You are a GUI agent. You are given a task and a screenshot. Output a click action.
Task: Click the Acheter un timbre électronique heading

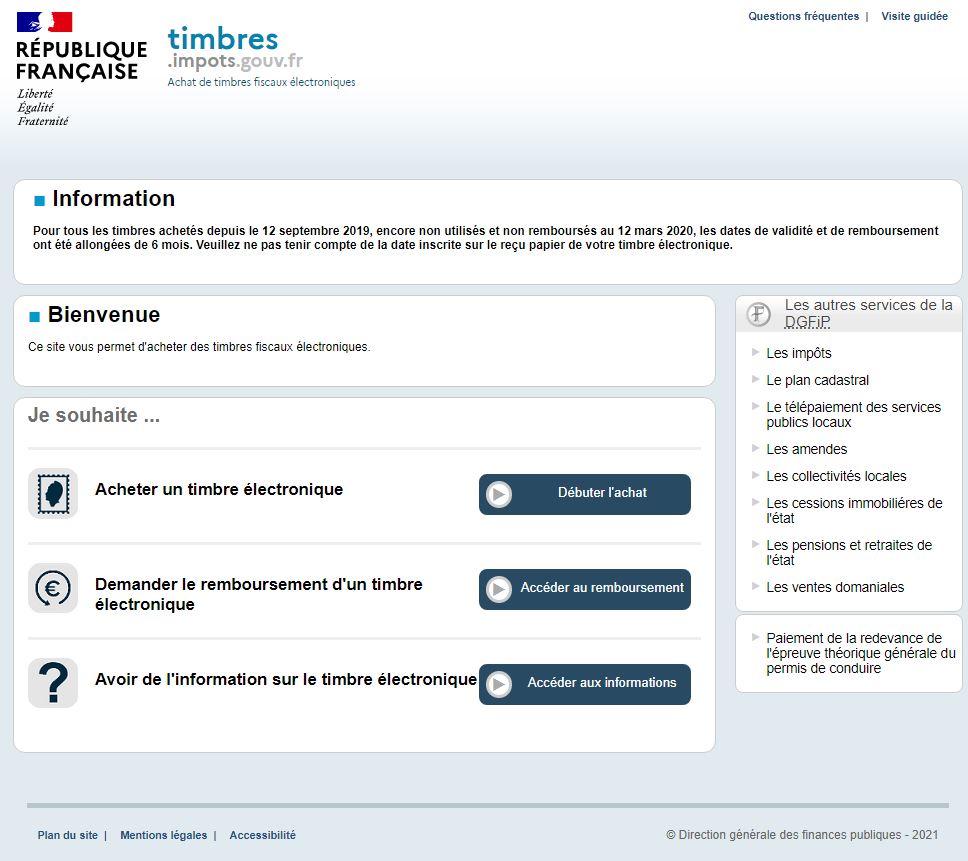pyautogui.click(x=219, y=489)
